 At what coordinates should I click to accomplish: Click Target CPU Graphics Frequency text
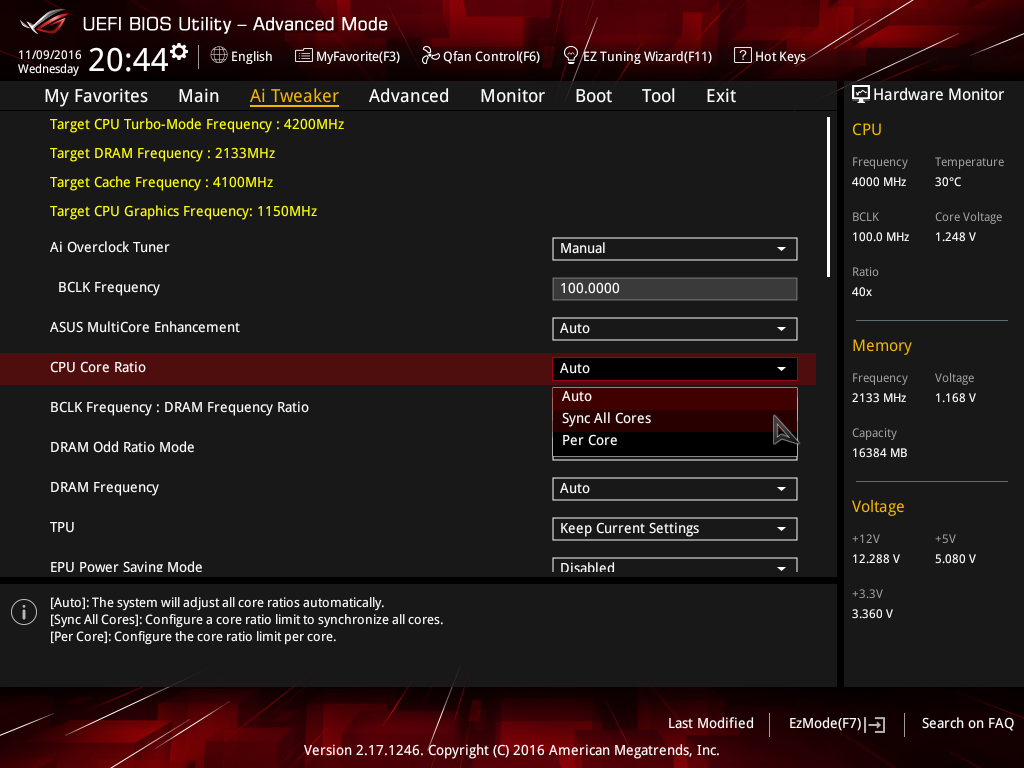tap(184, 212)
